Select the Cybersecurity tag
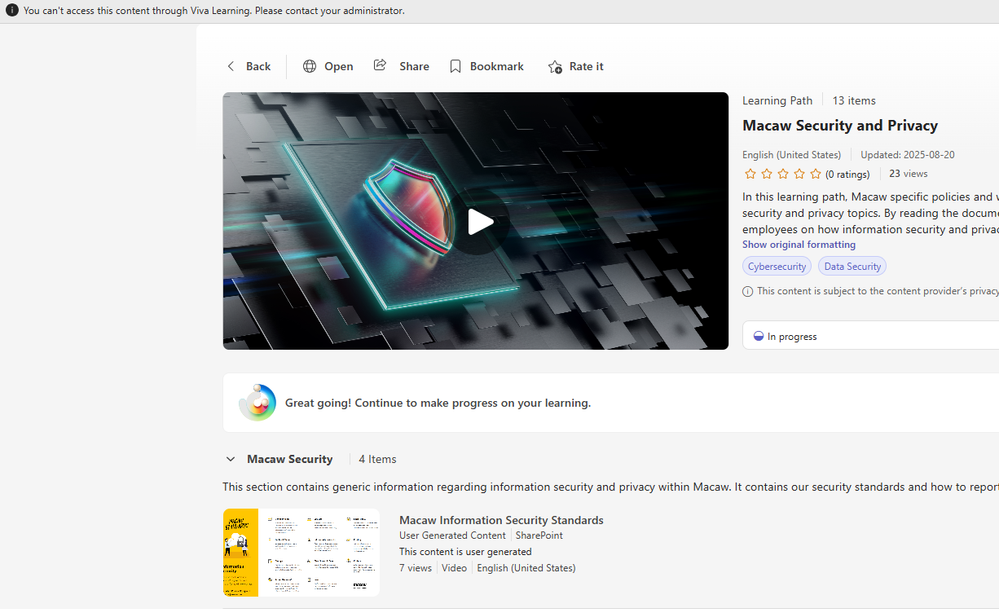The width and height of the screenshot is (999, 609). coord(777,266)
